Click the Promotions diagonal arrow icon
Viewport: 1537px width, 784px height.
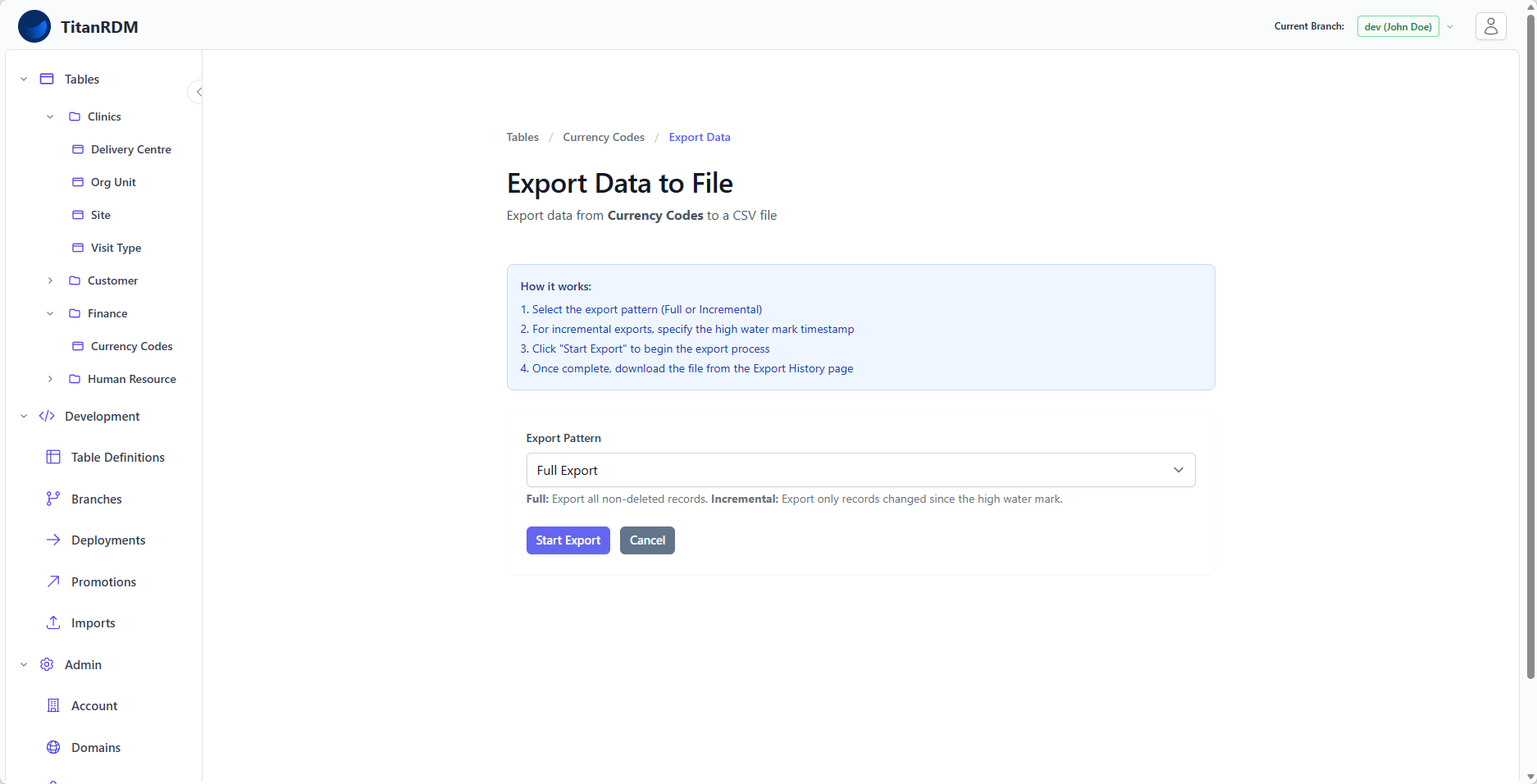tap(53, 581)
